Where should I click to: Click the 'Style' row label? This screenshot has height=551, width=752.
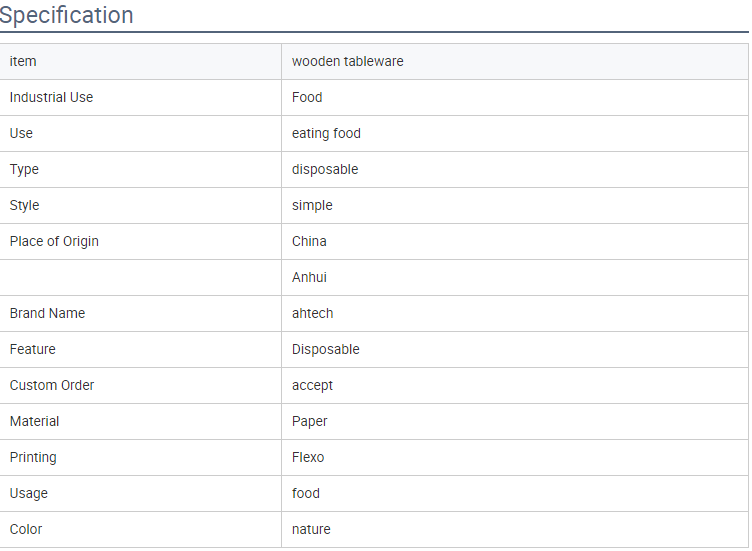[24, 205]
